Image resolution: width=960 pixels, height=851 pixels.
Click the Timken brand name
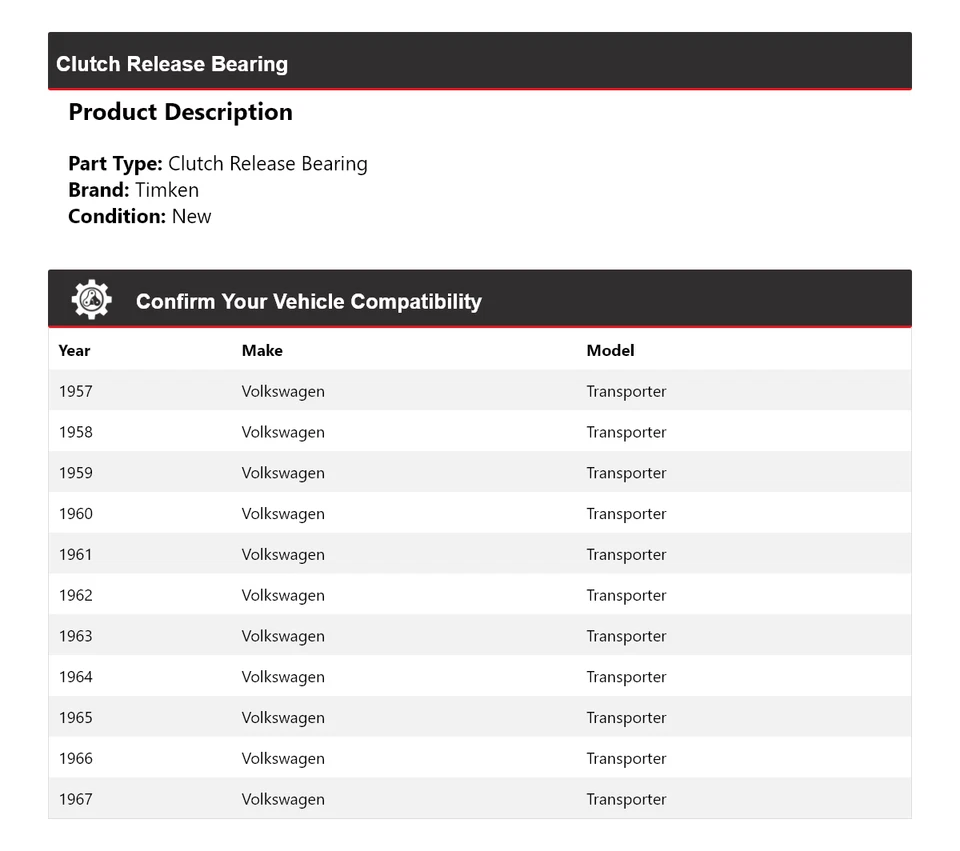167,190
